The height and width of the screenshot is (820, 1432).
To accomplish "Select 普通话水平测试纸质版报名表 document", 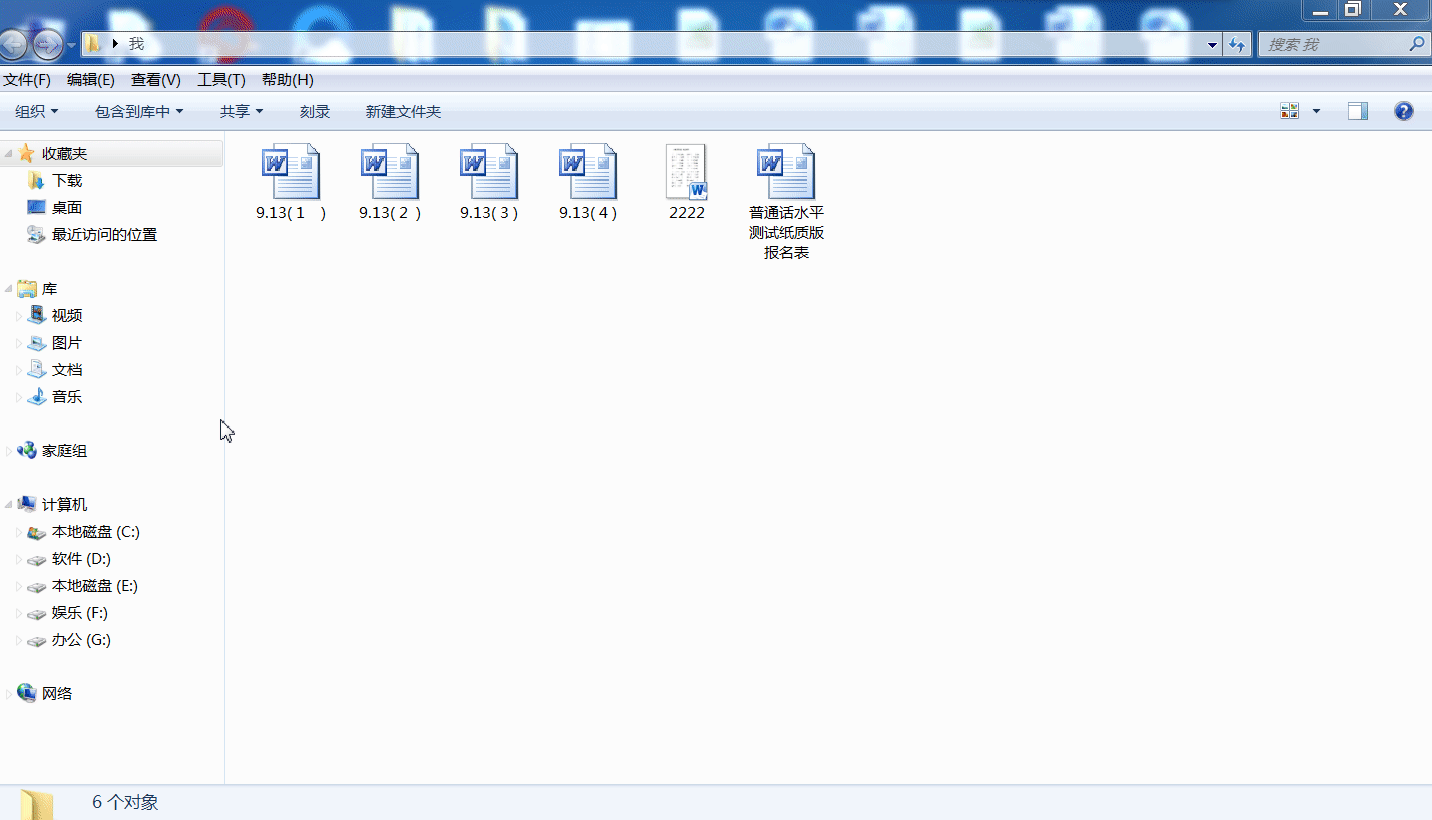I will tap(786, 173).
